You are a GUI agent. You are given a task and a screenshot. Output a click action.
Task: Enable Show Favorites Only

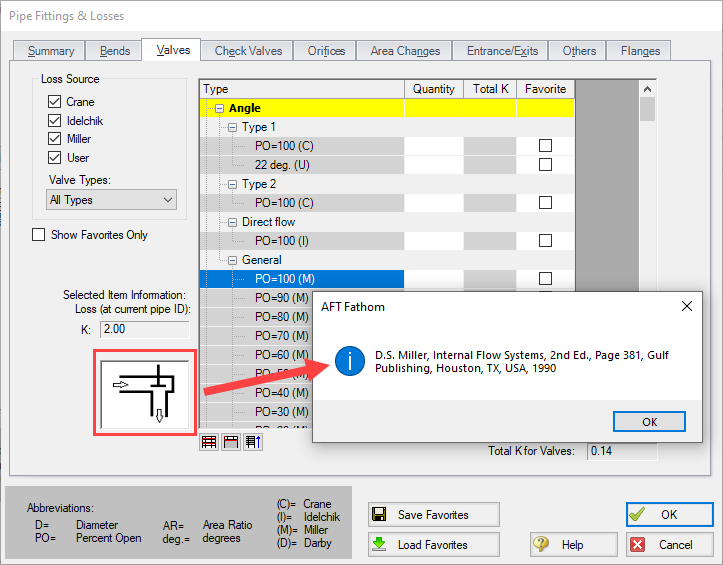[x=39, y=235]
